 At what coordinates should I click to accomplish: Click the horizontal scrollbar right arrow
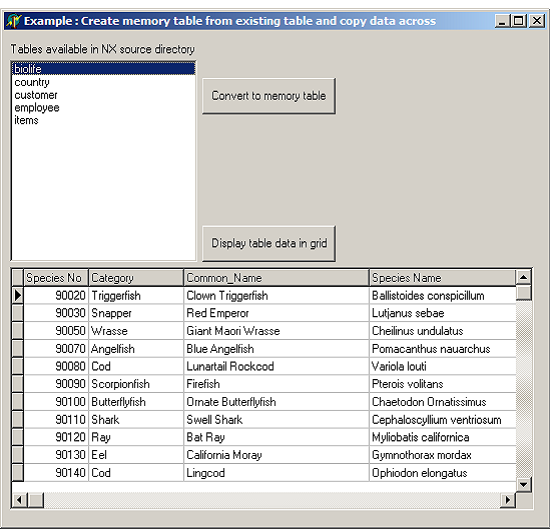tap(508, 500)
